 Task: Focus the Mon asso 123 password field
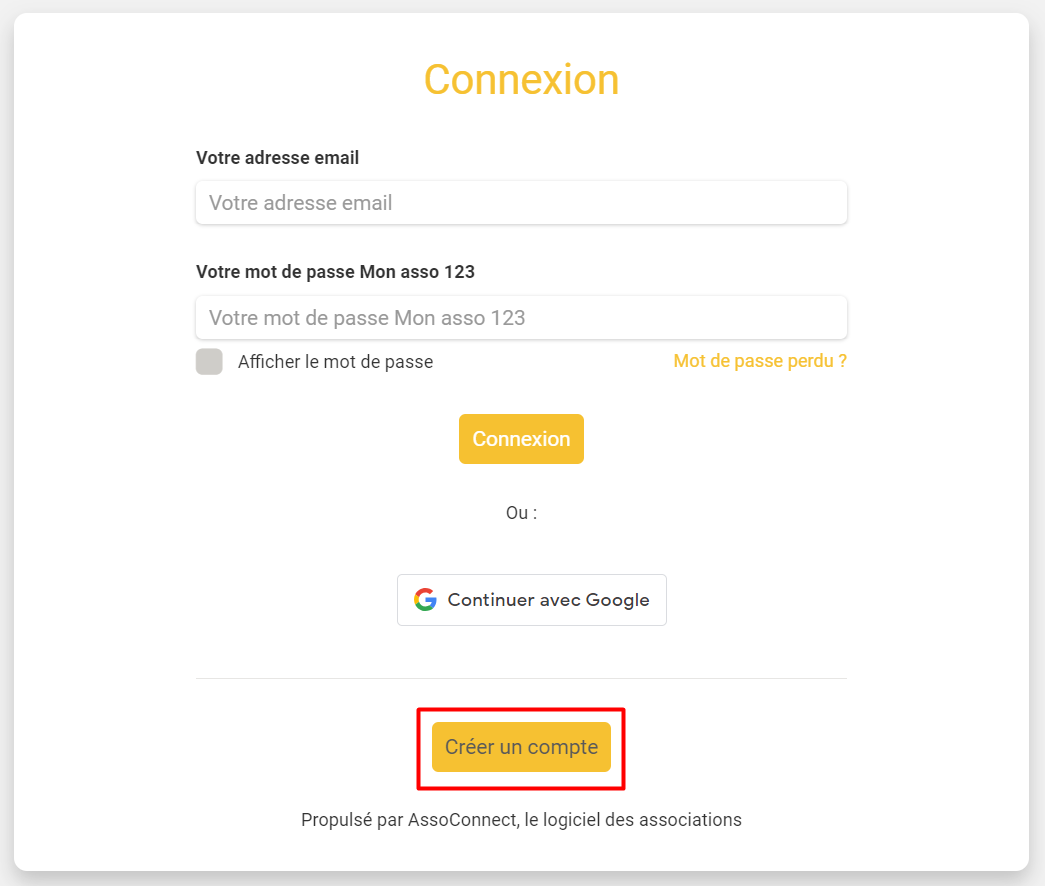click(521, 318)
